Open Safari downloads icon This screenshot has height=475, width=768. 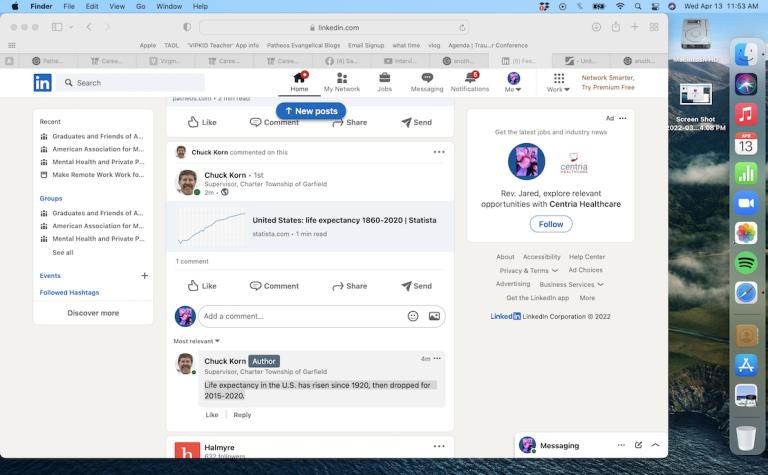596,27
